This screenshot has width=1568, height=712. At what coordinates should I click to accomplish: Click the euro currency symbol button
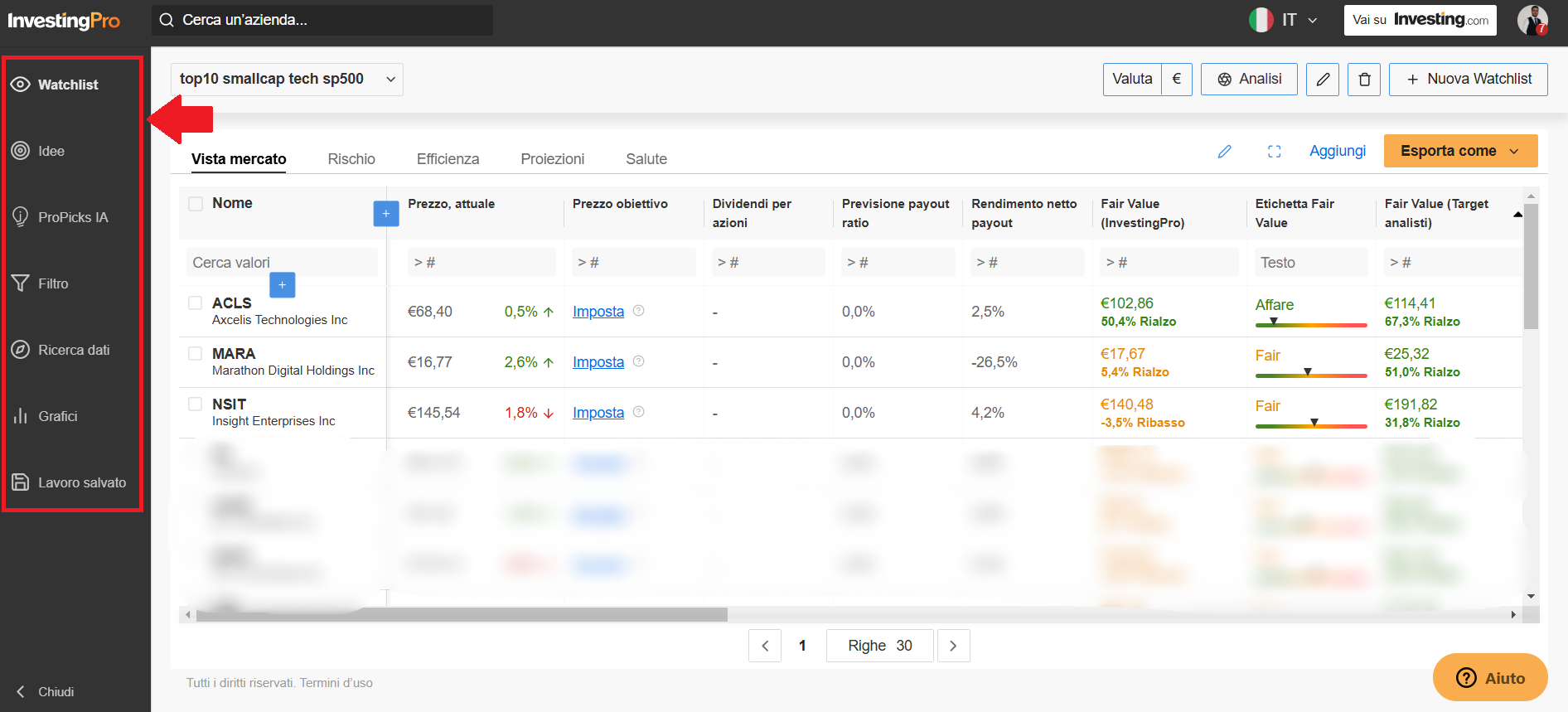click(1177, 80)
